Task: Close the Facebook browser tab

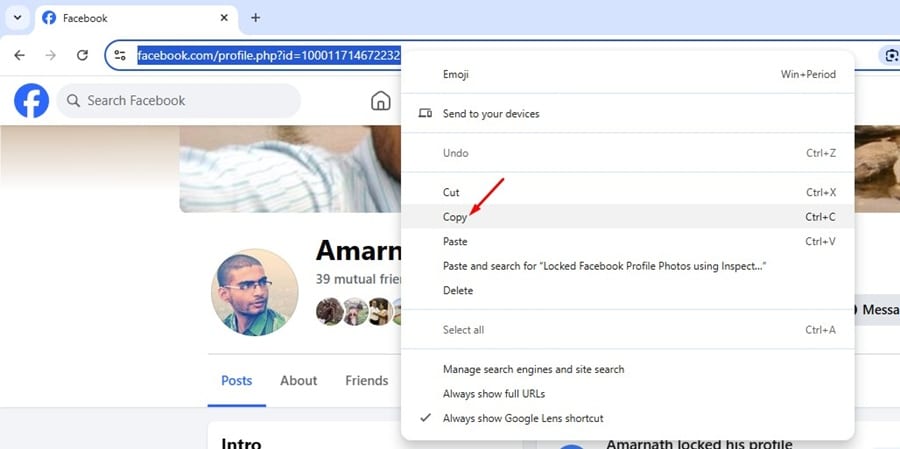Action: [x=224, y=18]
